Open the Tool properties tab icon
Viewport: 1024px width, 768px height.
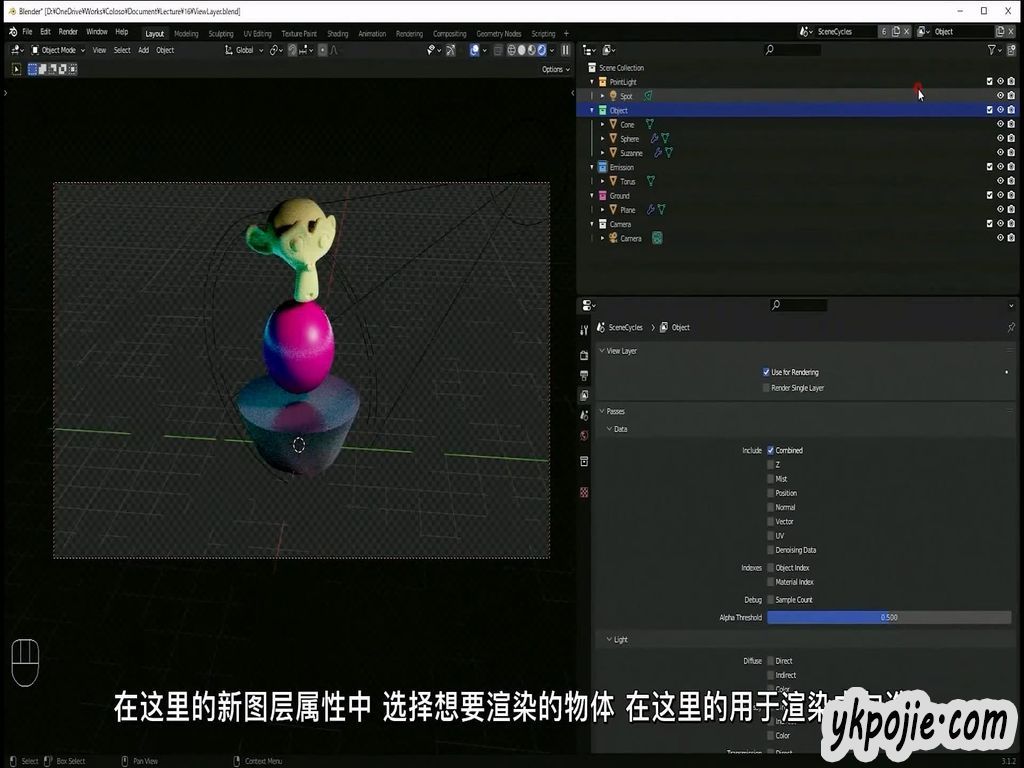(584, 329)
